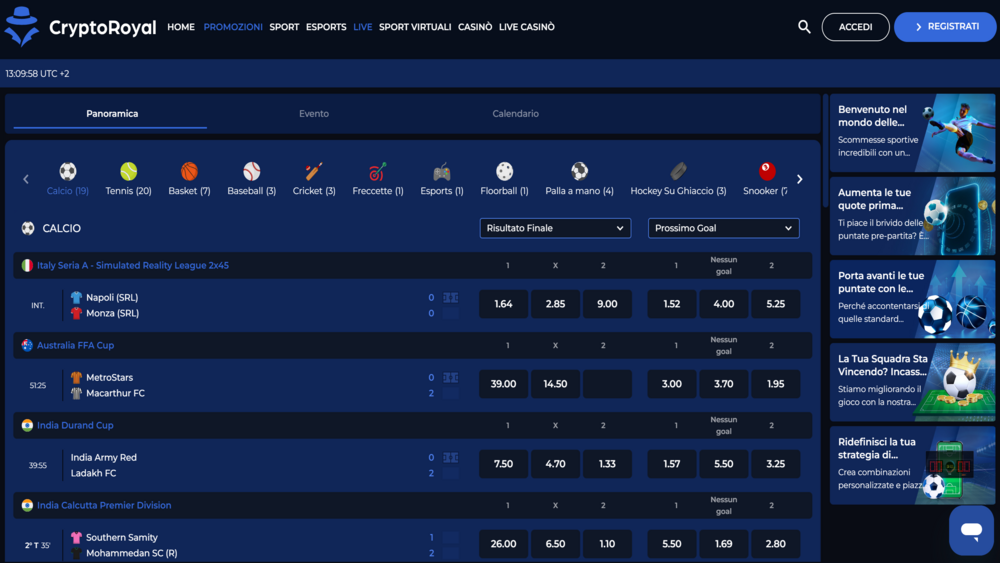Viewport: 1000px width, 563px height.
Task: Bet on Napoli win at 1.64
Action: (503, 304)
